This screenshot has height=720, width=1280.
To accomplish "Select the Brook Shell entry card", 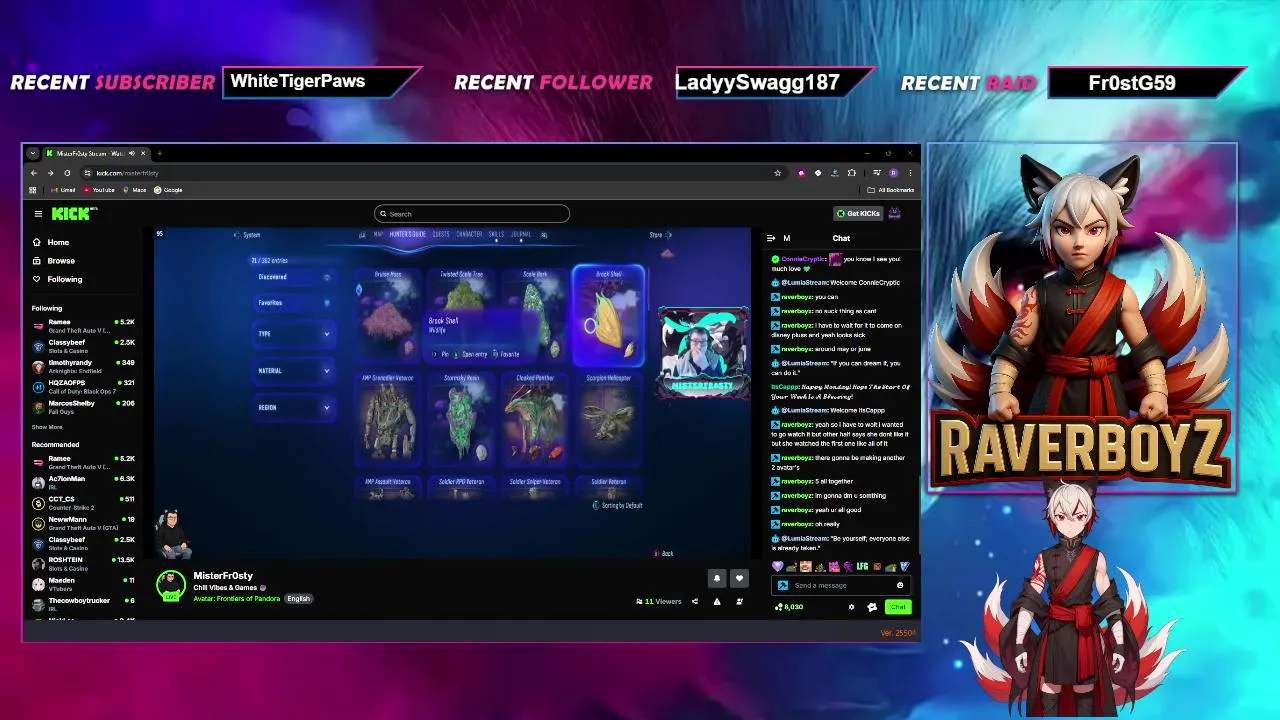I will (608, 315).
